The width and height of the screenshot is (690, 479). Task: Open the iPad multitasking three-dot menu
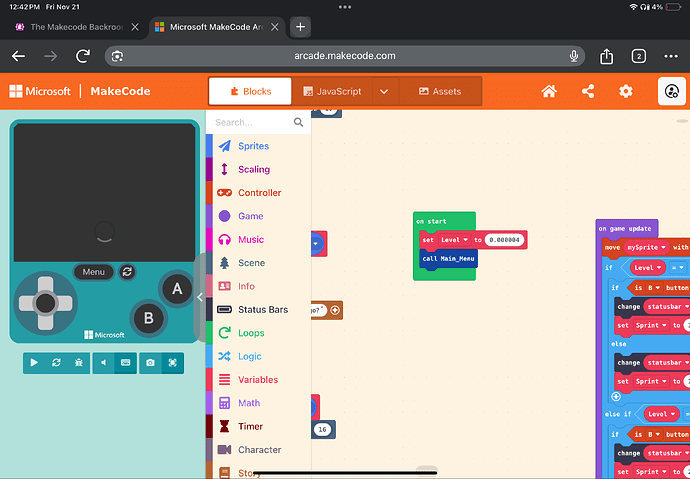click(345, 7)
